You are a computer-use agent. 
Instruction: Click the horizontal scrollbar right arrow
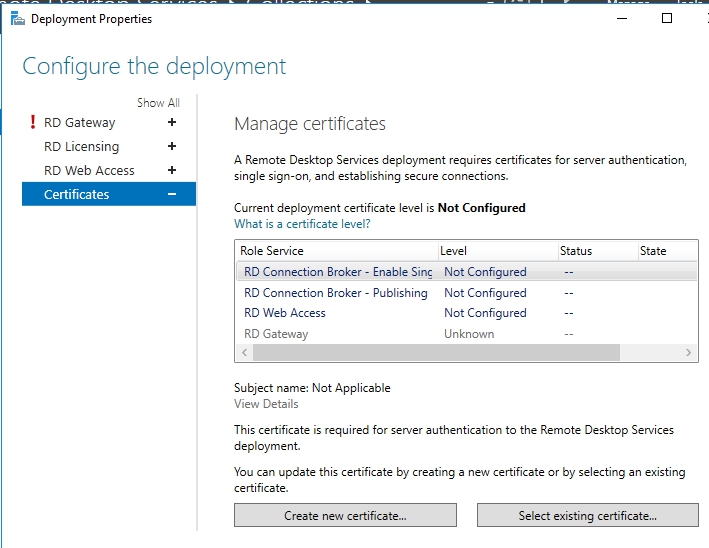tap(689, 353)
